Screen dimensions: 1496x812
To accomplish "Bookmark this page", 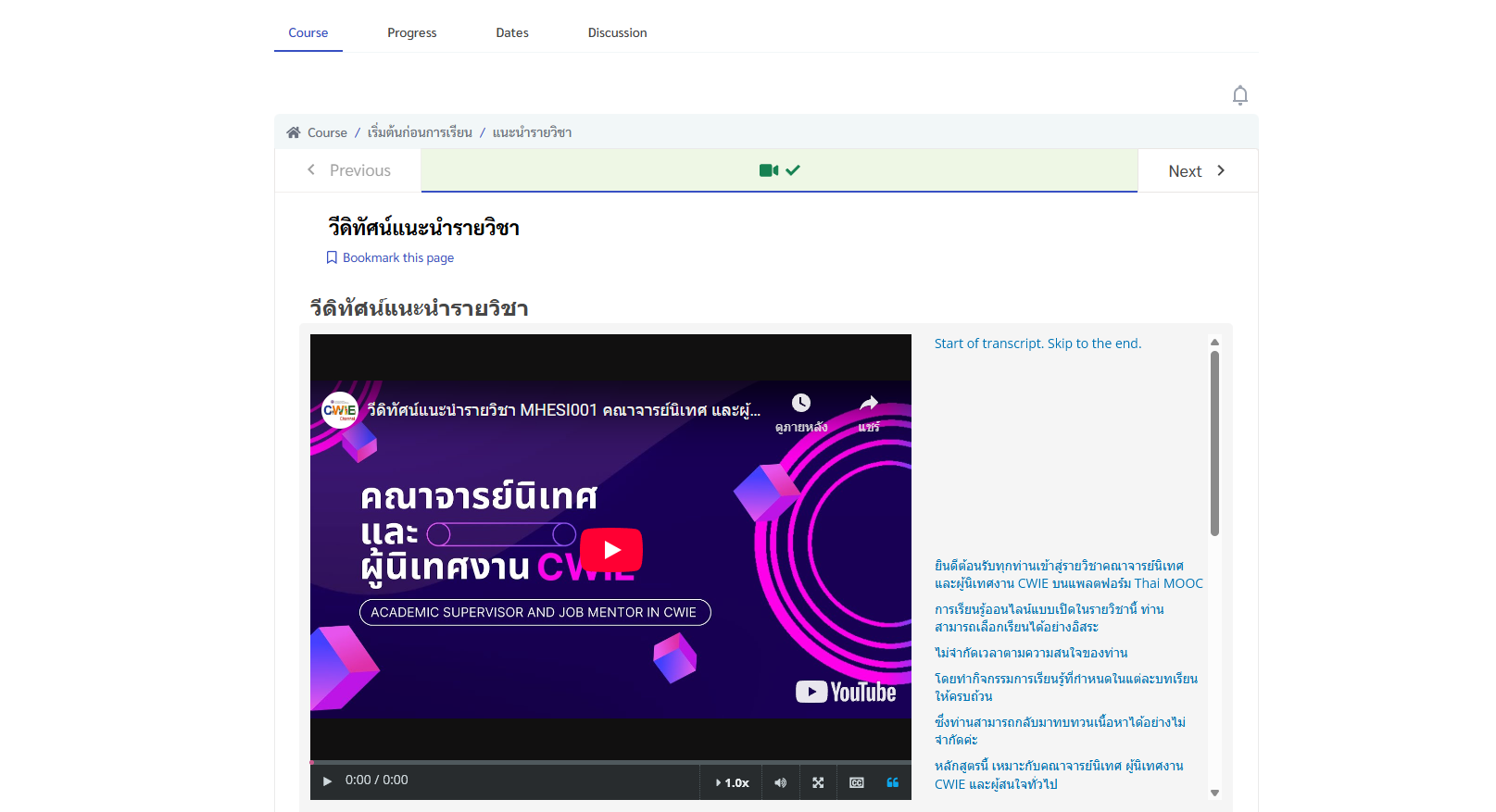I will [x=390, y=257].
